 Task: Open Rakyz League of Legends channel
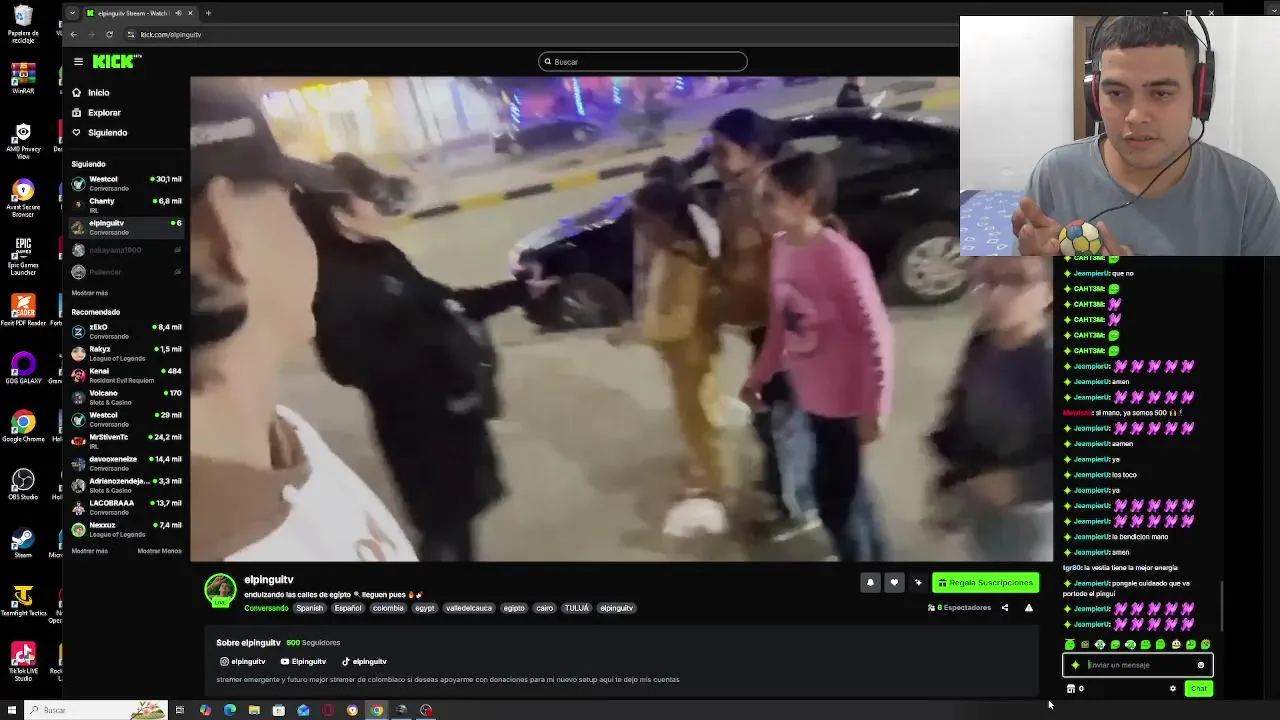coord(127,353)
